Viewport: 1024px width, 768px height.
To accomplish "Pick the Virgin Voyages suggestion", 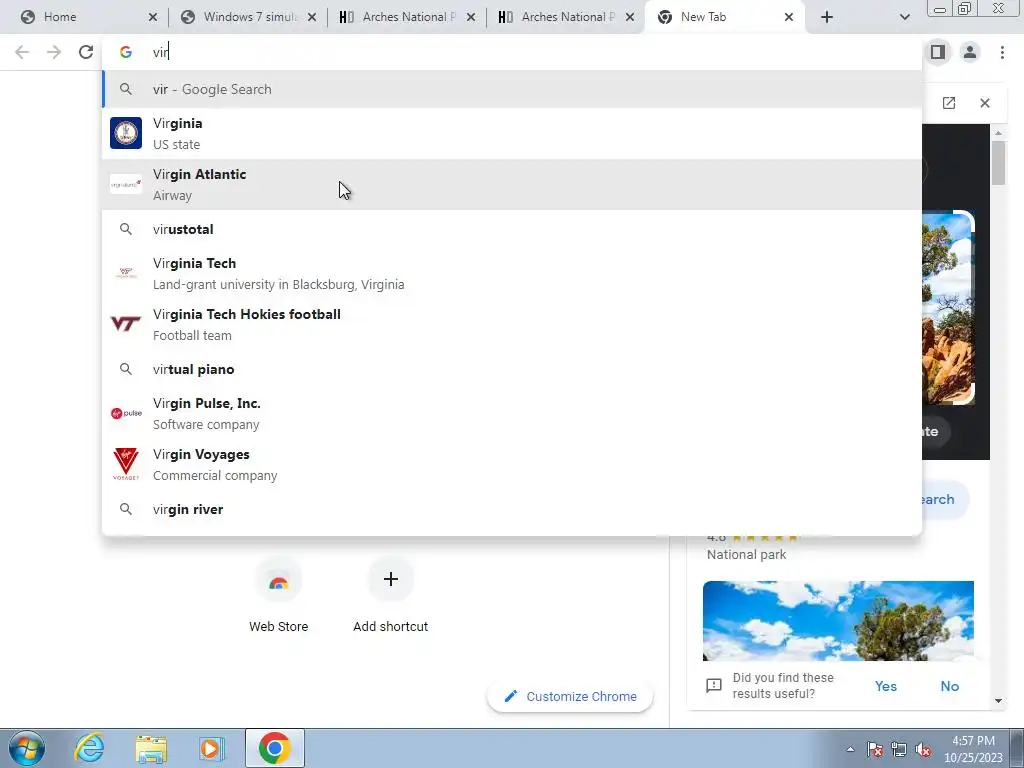I will (512, 464).
